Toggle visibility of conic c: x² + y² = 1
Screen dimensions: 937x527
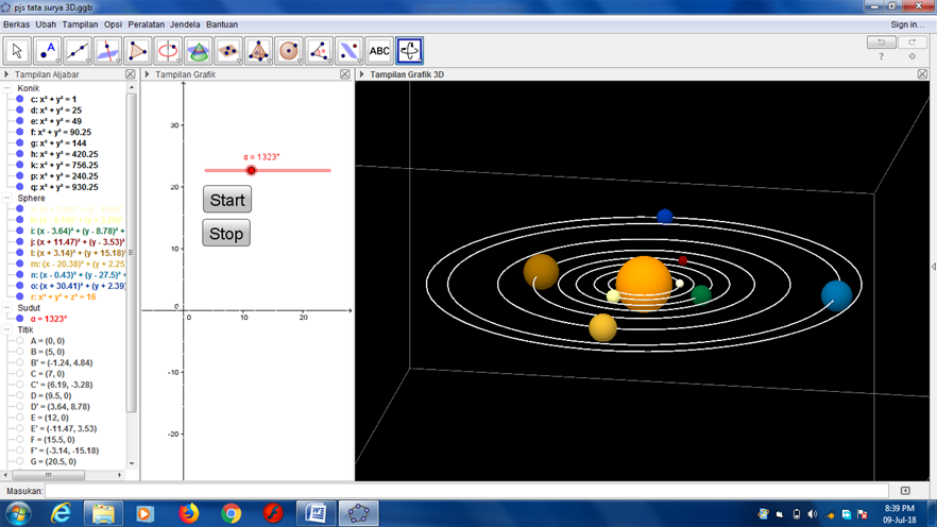click(x=20, y=99)
